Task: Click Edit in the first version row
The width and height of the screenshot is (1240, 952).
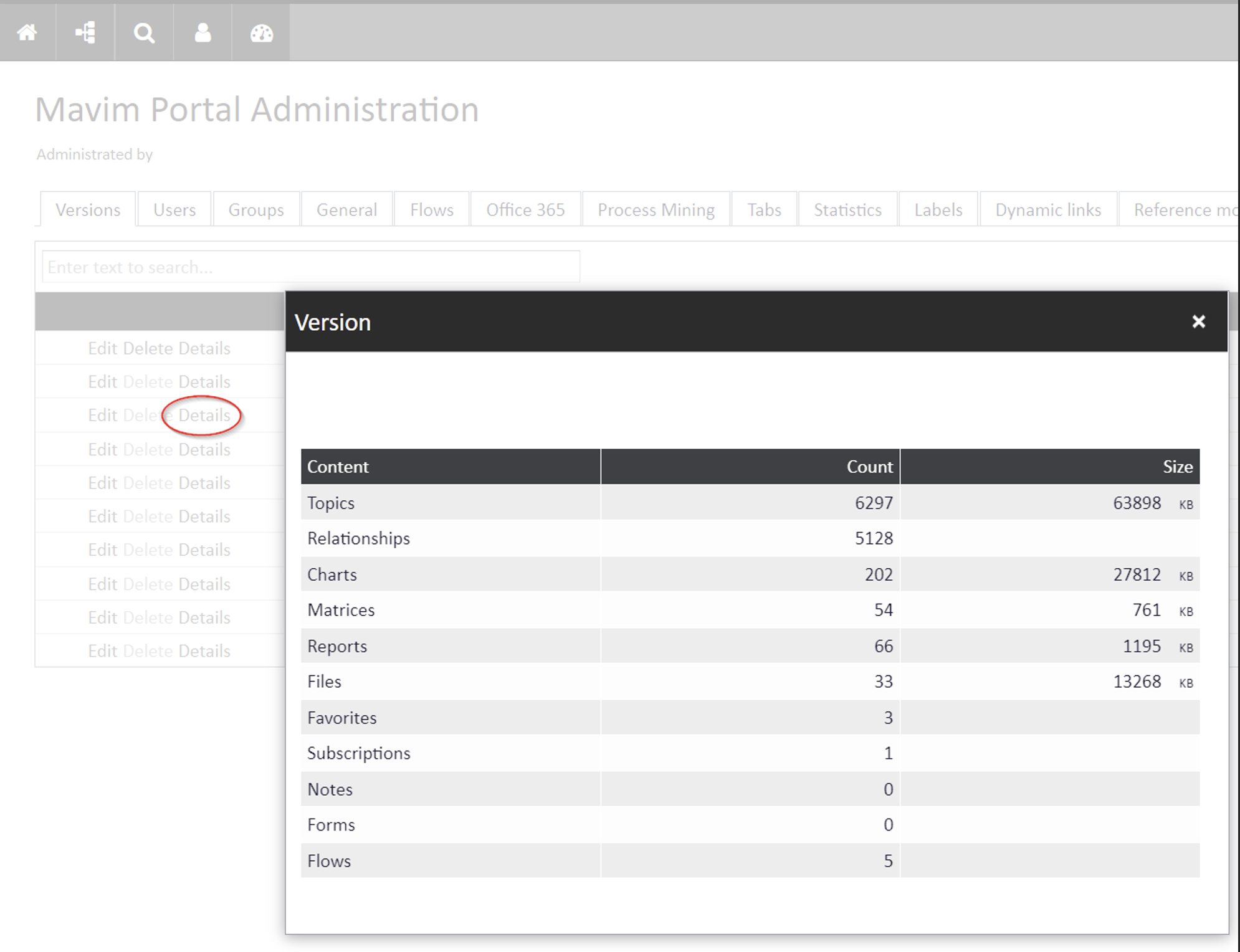Action: [x=102, y=348]
